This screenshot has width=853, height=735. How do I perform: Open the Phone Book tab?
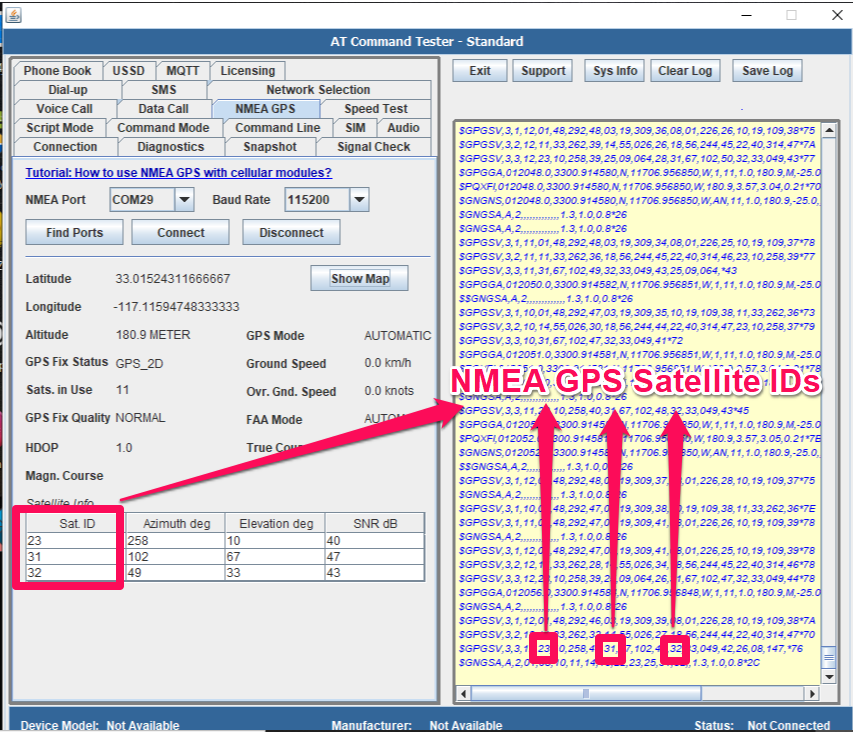point(57,71)
